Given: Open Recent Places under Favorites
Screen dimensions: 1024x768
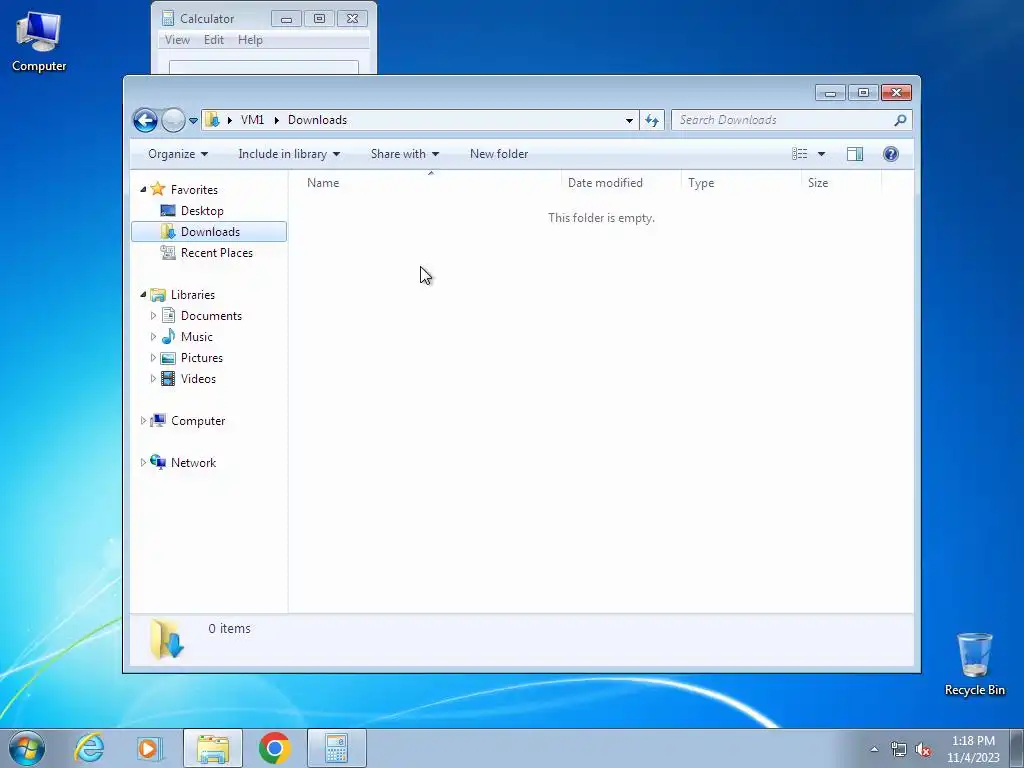Looking at the screenshot, I should point(217,253).
